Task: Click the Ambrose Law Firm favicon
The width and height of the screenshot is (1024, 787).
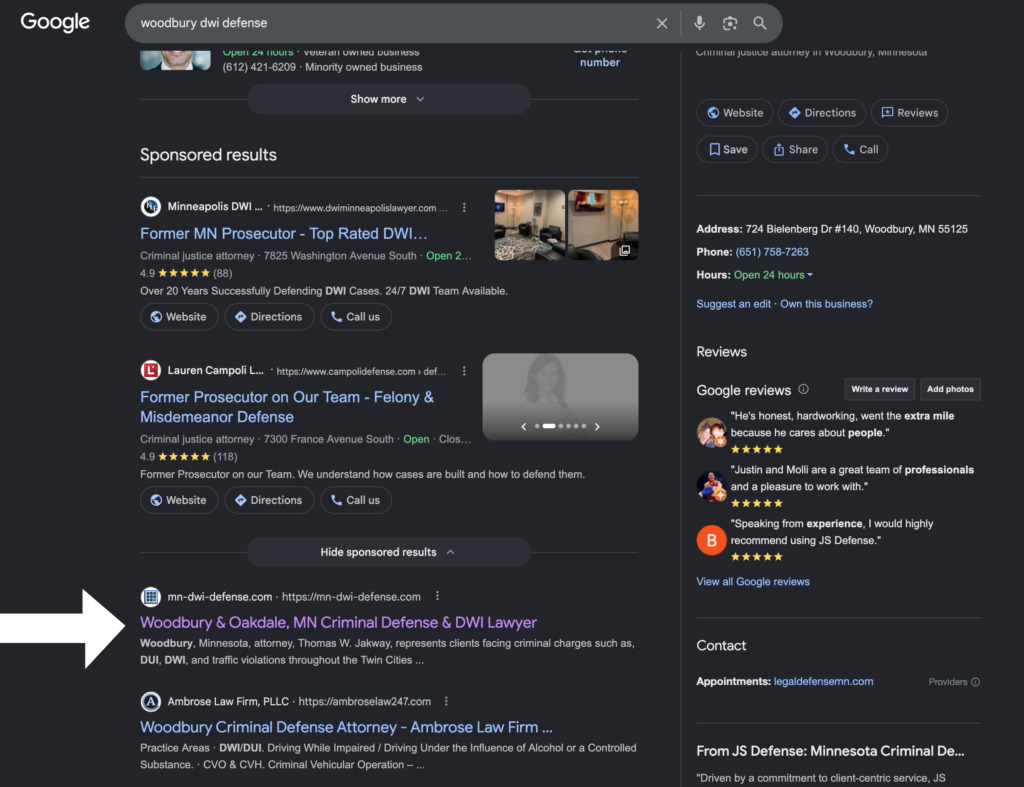Action: pyautogui.click(x=151, y=701)
